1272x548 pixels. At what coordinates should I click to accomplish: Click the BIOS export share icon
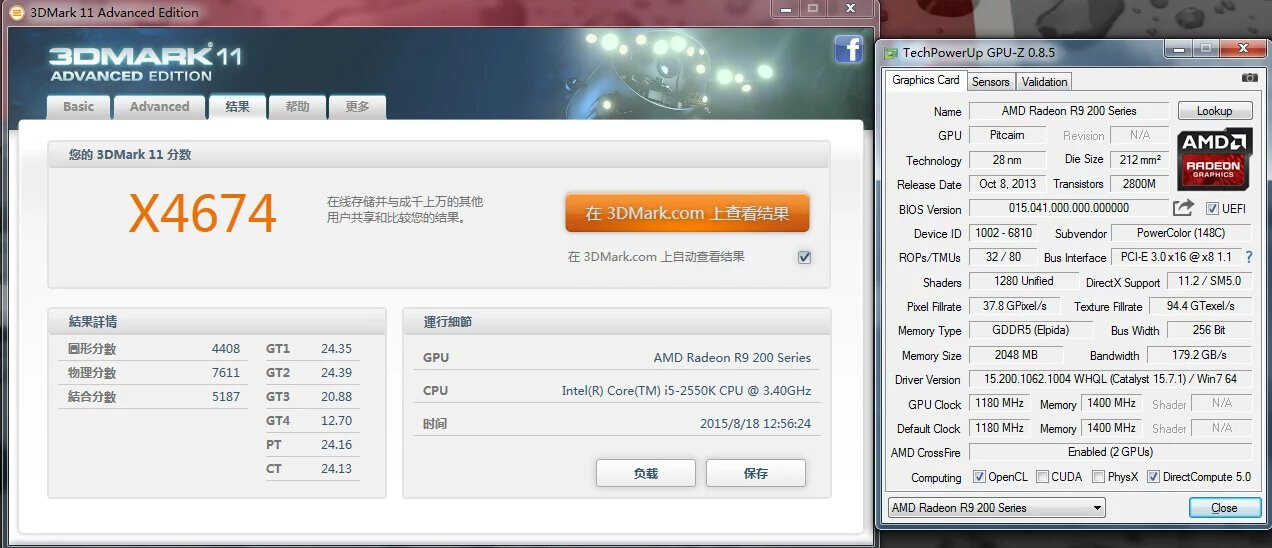1183,208
